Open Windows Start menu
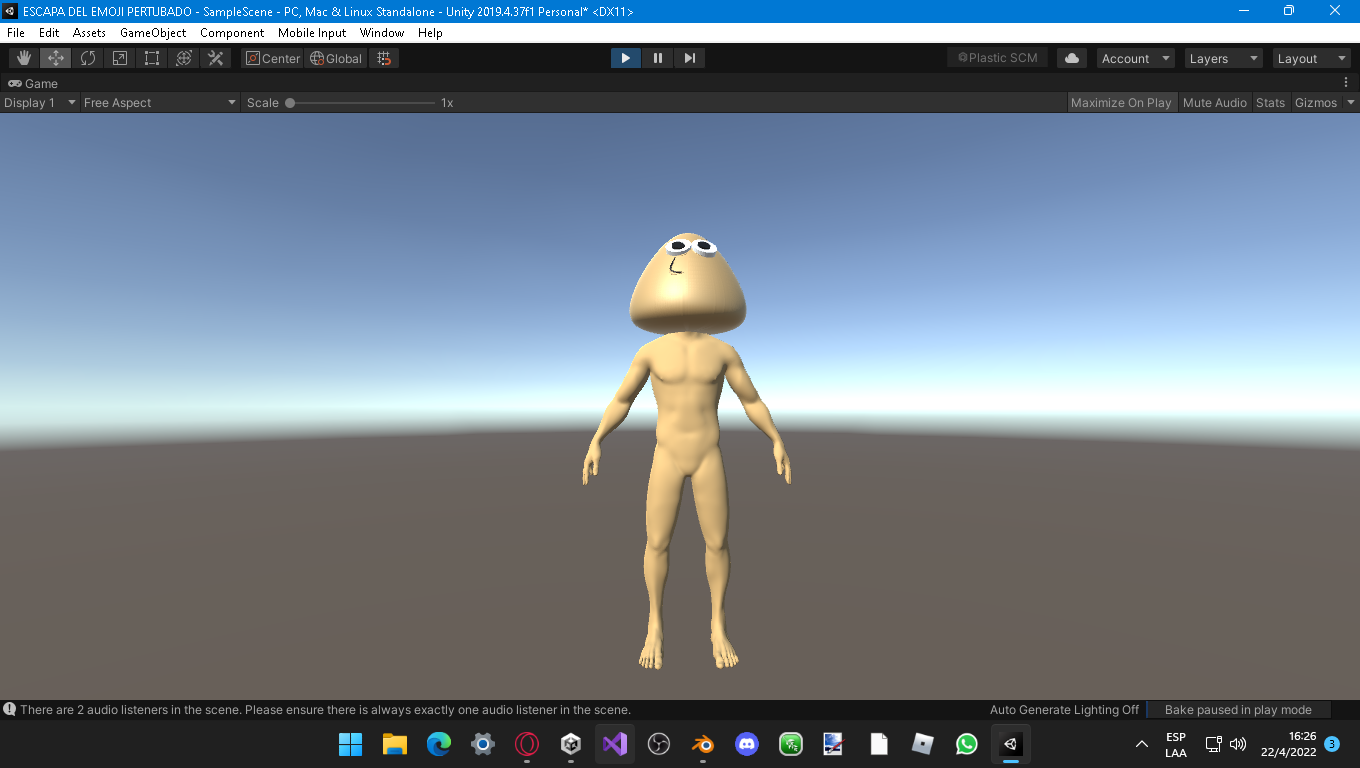The height and width of the screenshot is (768, 1360). pos(351,744)
